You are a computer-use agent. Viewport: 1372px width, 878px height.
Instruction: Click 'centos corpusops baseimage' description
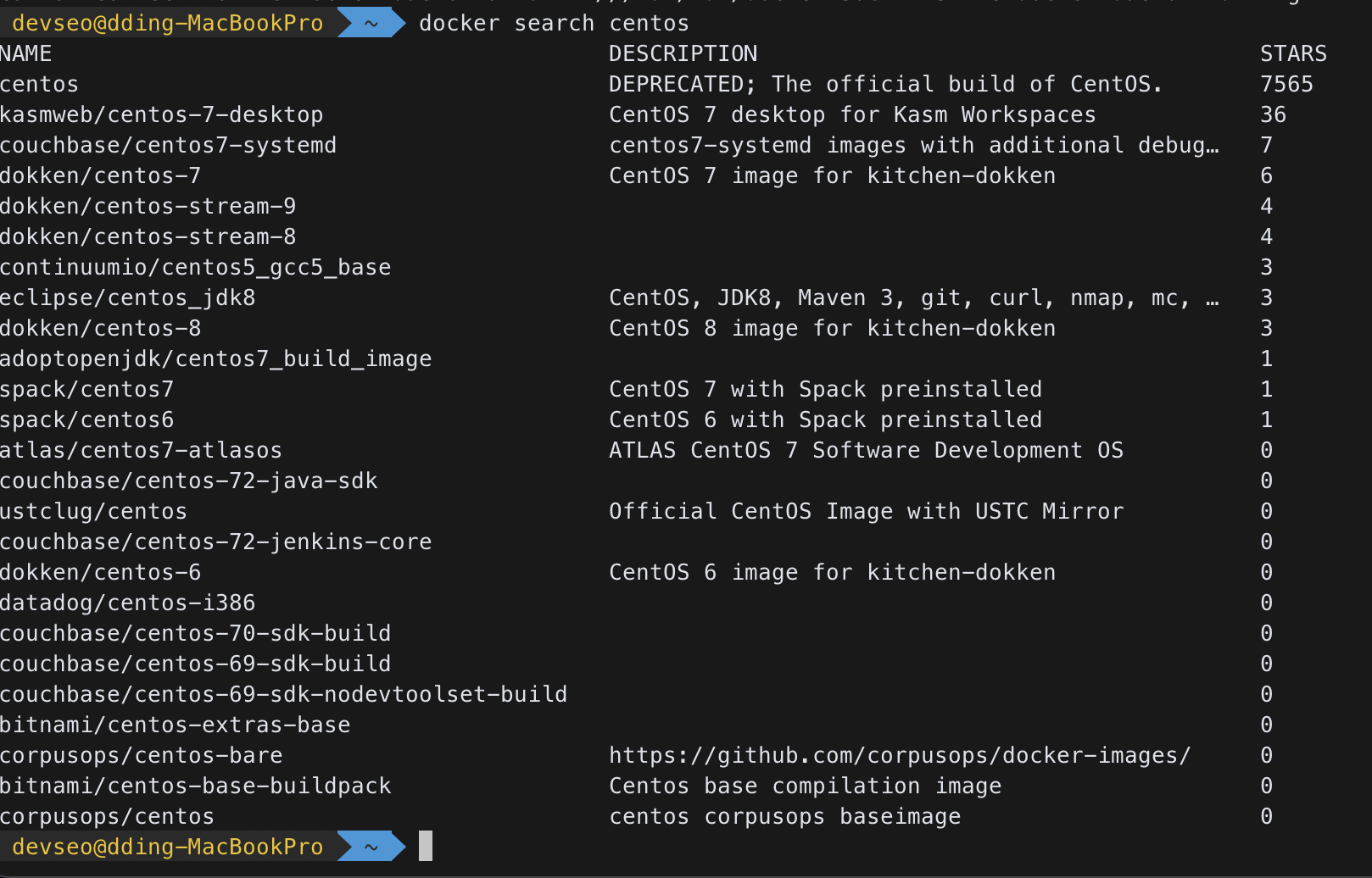[784, 817]
